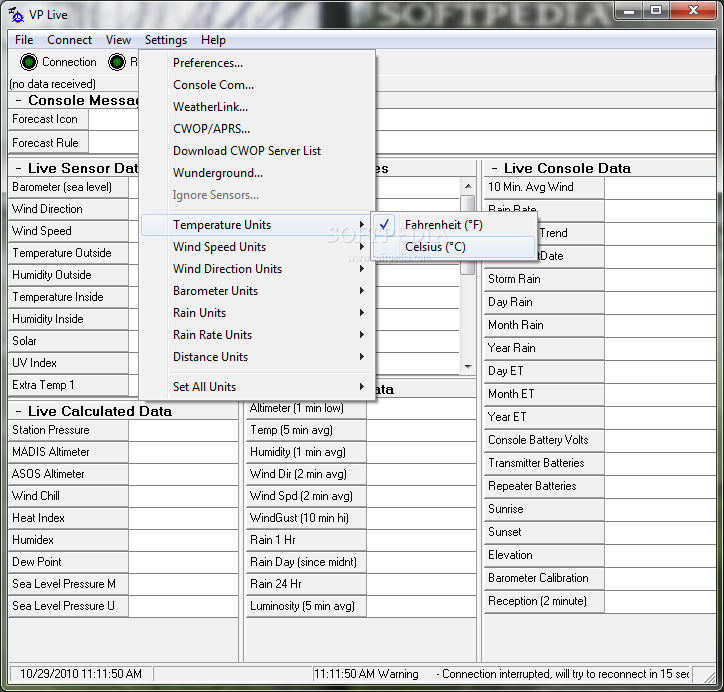Click the UV Index label

point(68,363)
